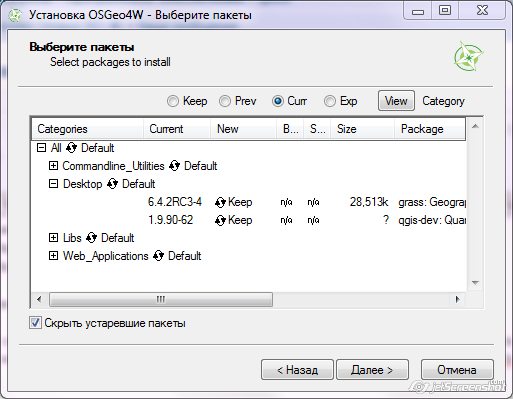Screen dimensions: 513x399
Task: Maximize the OSGeo4W setup window
Action: click(445, 11)
